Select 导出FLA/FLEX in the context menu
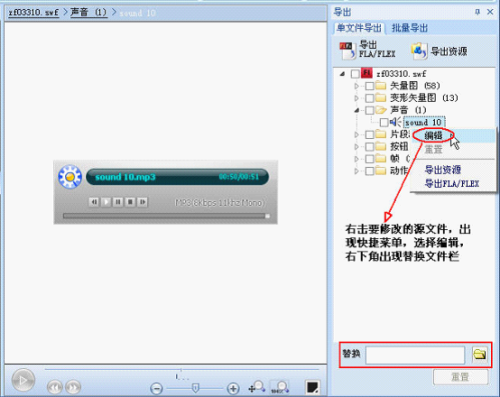Image resolution: width=500 pixels, height=397 pixels. (x=452, y=183)
